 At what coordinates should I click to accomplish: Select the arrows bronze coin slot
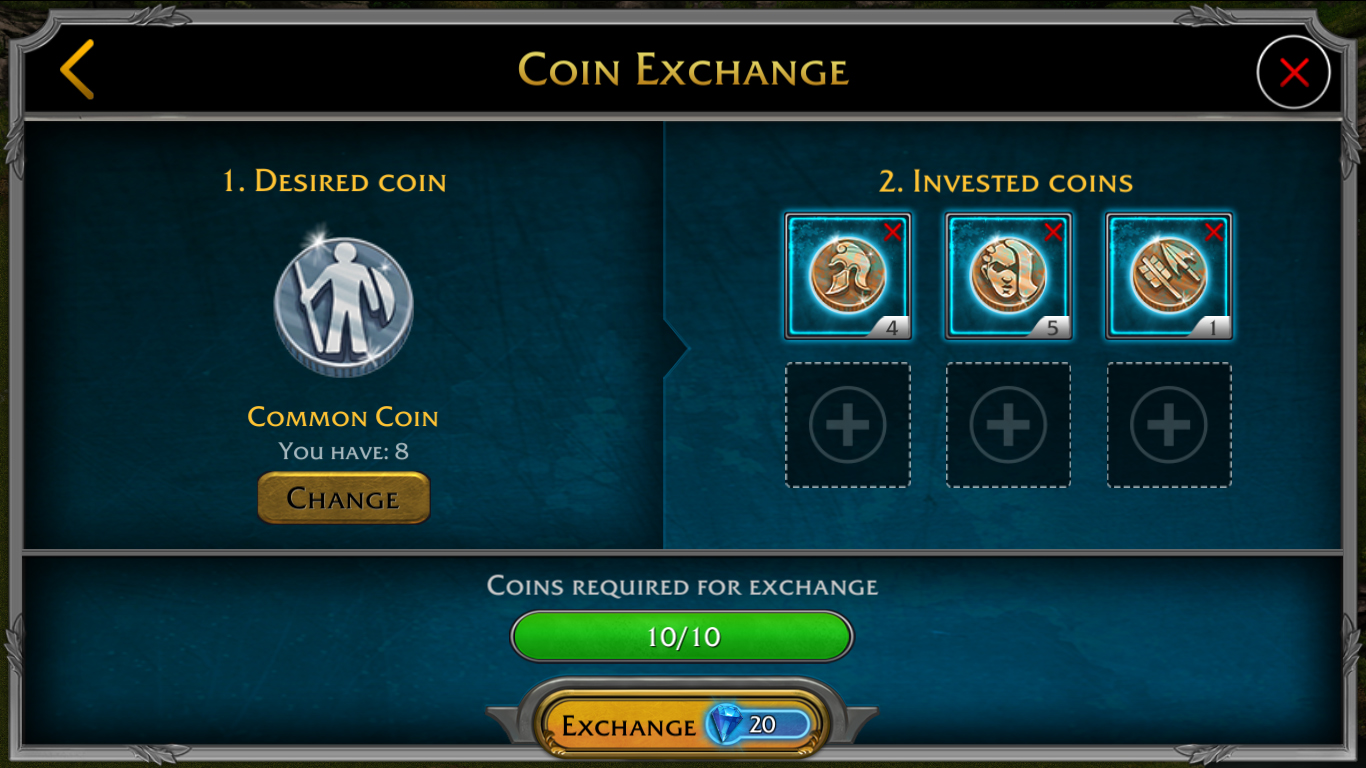click(1169, 276)
